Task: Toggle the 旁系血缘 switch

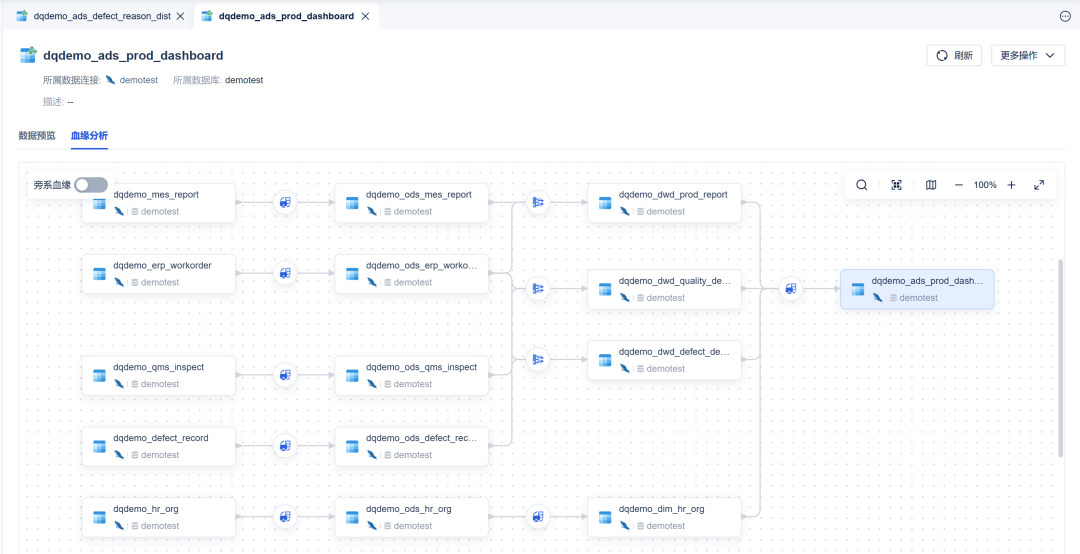Action: point(91,185)
